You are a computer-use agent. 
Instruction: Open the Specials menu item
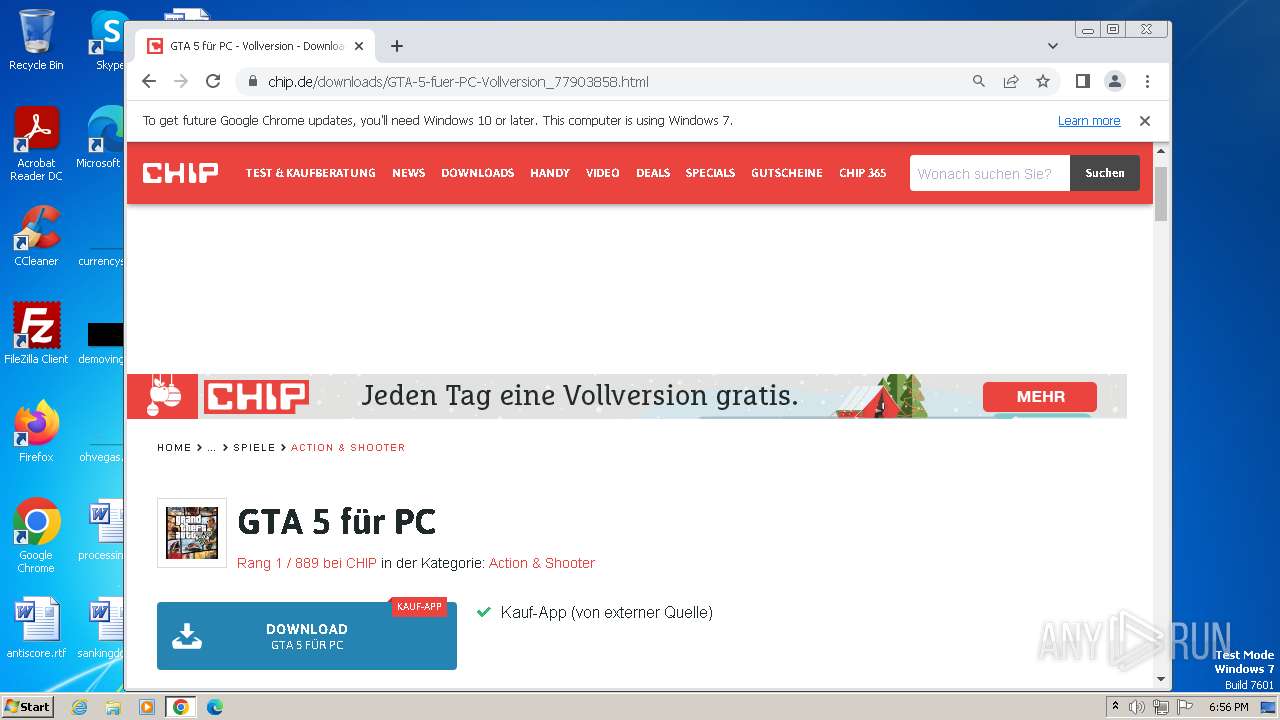coord(710,173)
